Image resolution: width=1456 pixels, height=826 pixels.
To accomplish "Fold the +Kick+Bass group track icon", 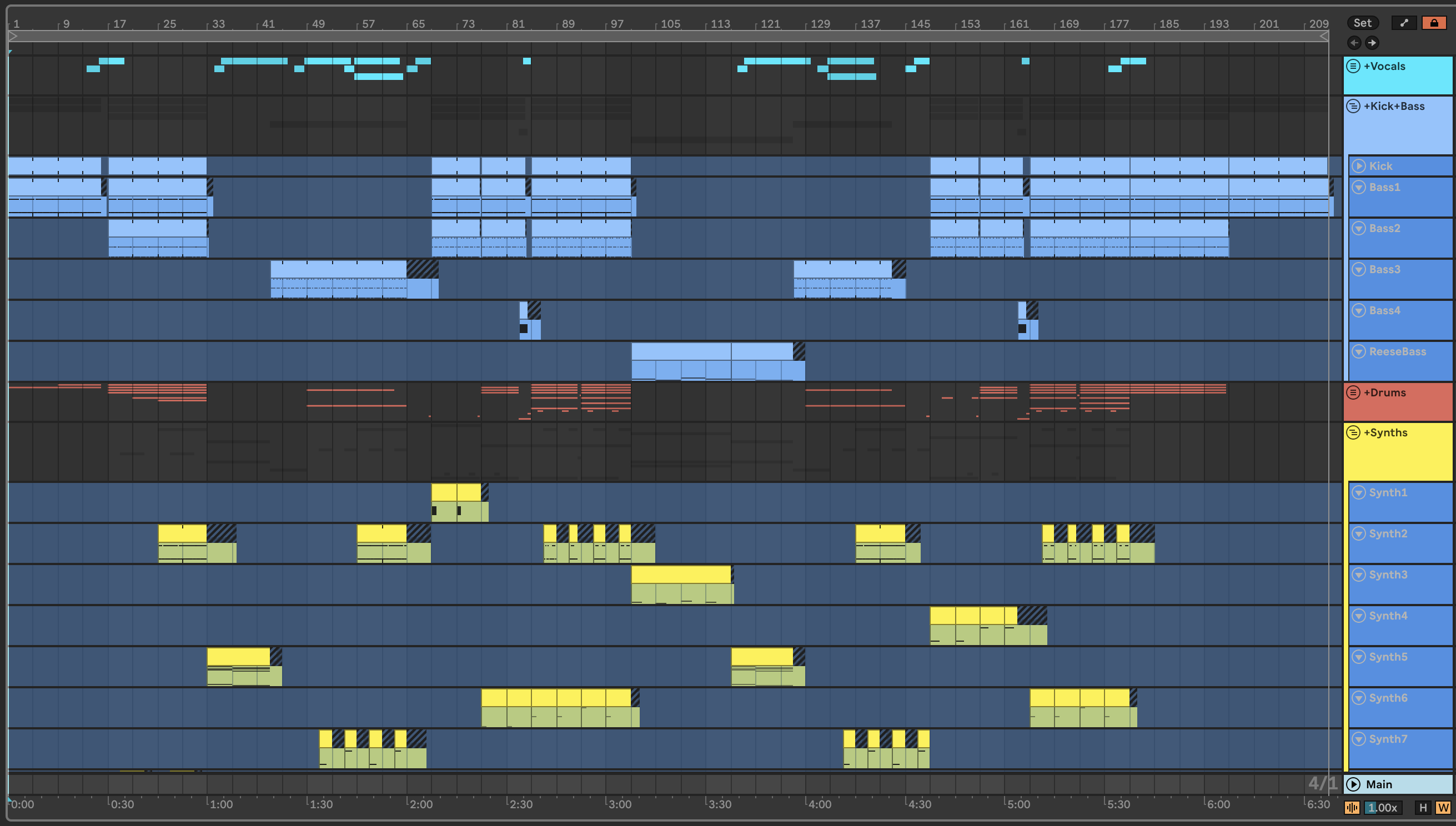I will click(x=1353, y=106).
